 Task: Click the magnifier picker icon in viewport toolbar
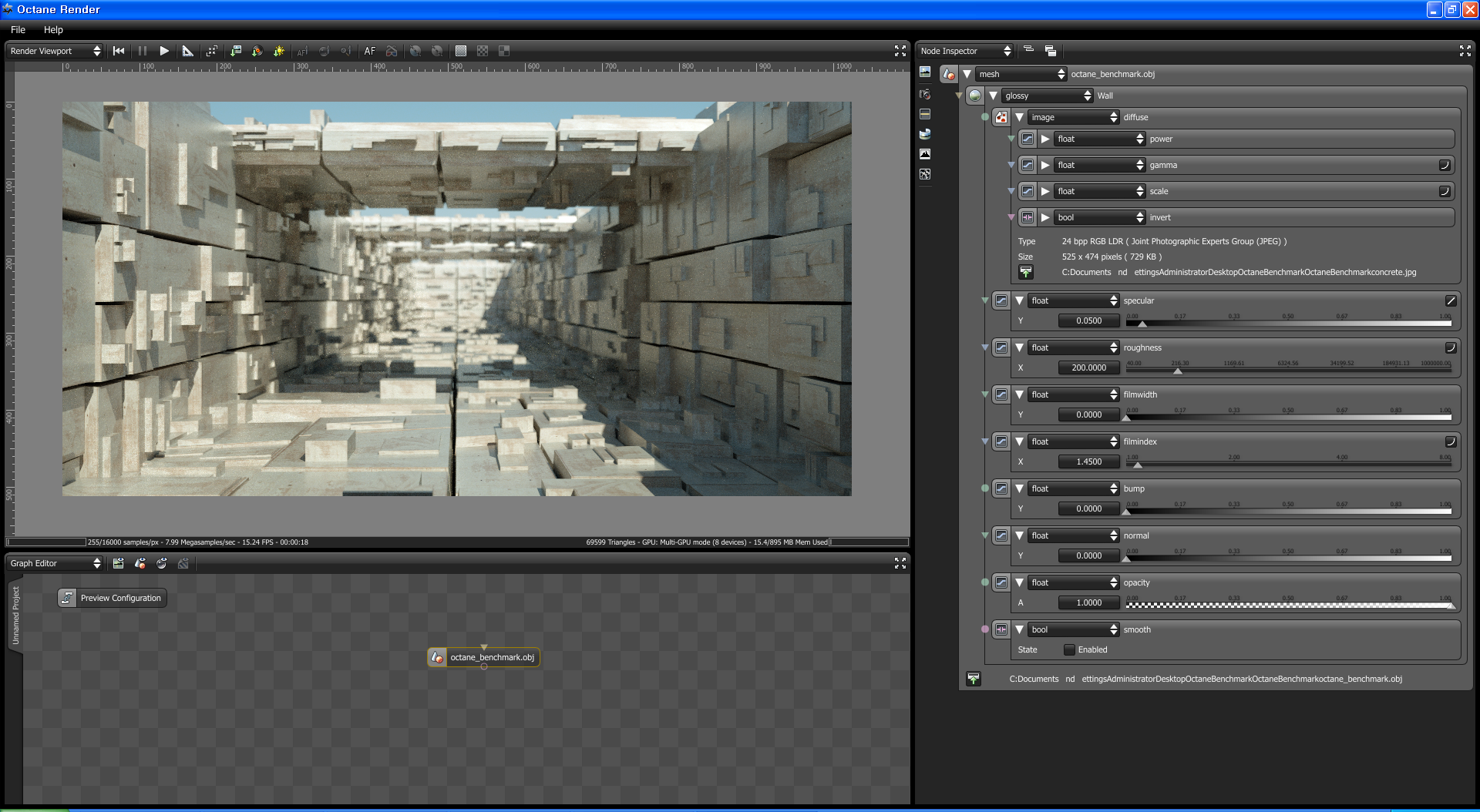[x=346, y=51]
